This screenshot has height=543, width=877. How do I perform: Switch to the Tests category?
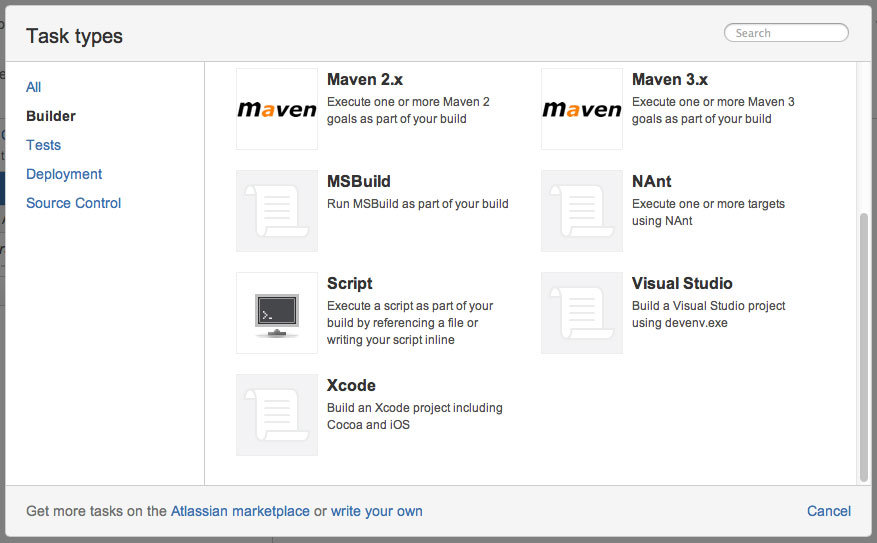pos(44,145)
